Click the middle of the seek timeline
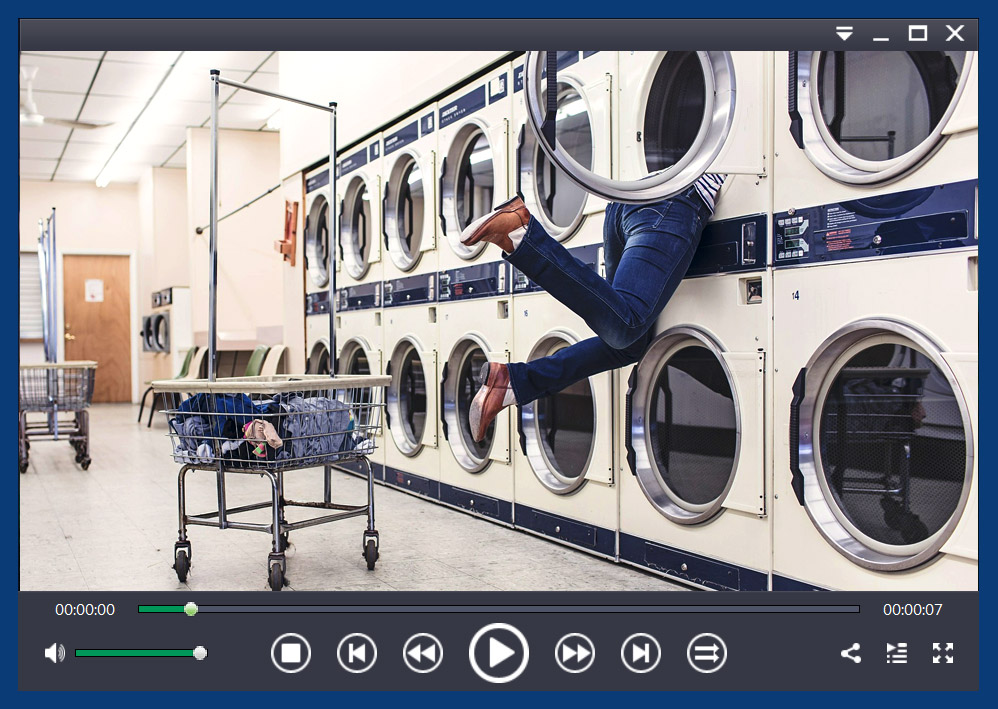 click(499, 609)
